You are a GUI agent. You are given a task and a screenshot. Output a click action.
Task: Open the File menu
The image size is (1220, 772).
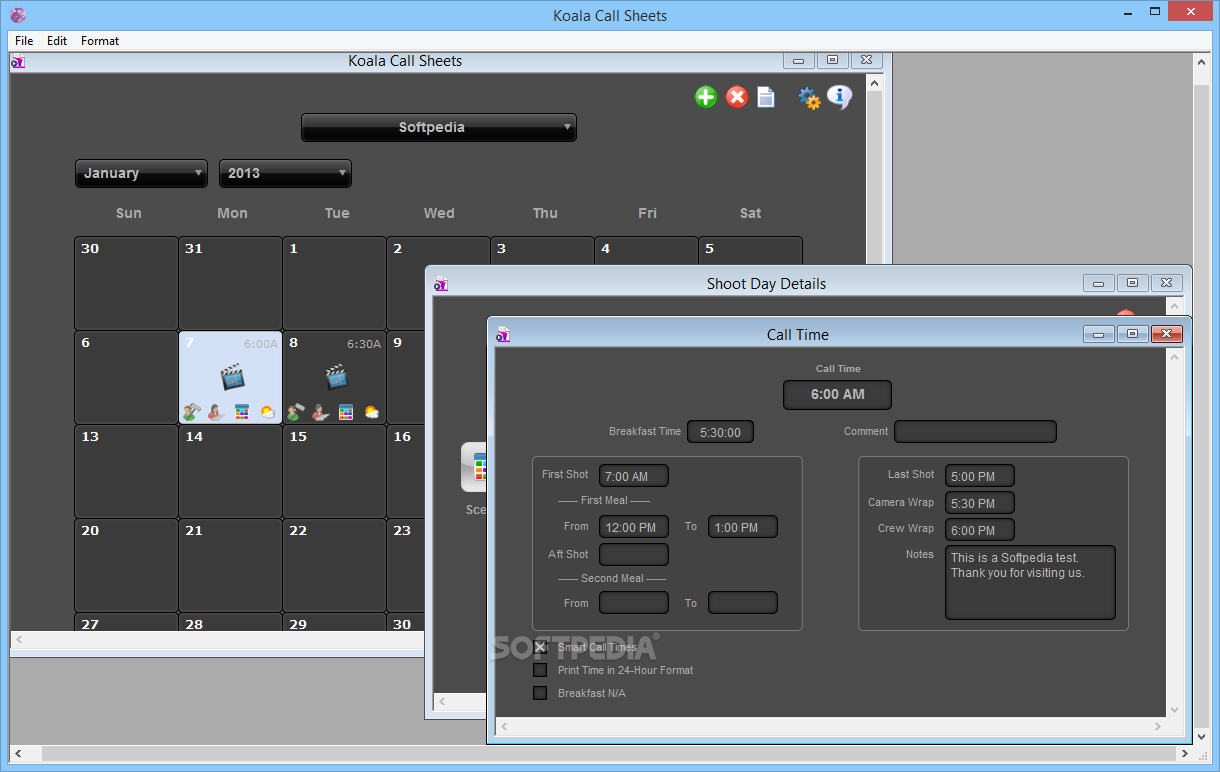24,41
